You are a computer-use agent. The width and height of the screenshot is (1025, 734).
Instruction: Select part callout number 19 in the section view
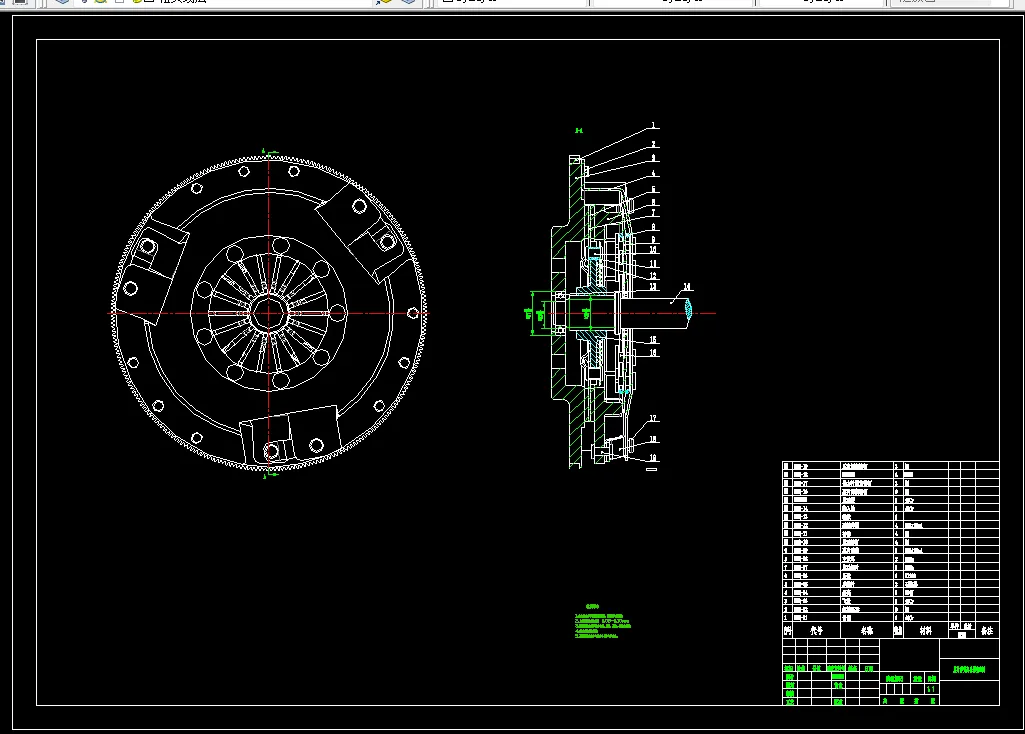[x=653, y=458]
